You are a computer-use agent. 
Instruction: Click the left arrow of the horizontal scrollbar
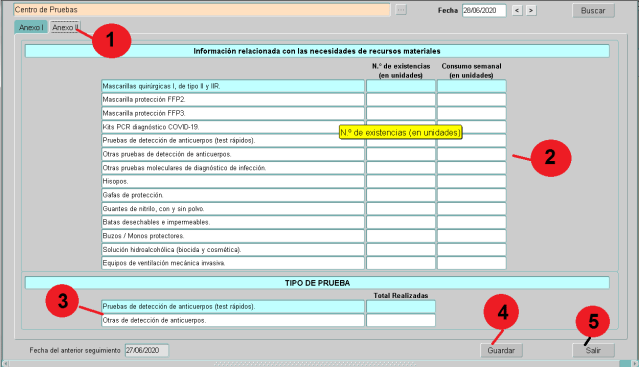click(x=5, y=364)
